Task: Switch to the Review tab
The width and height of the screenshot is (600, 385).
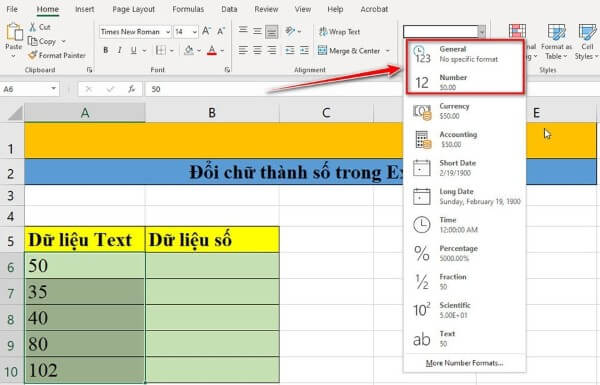Action: point(266,9)
